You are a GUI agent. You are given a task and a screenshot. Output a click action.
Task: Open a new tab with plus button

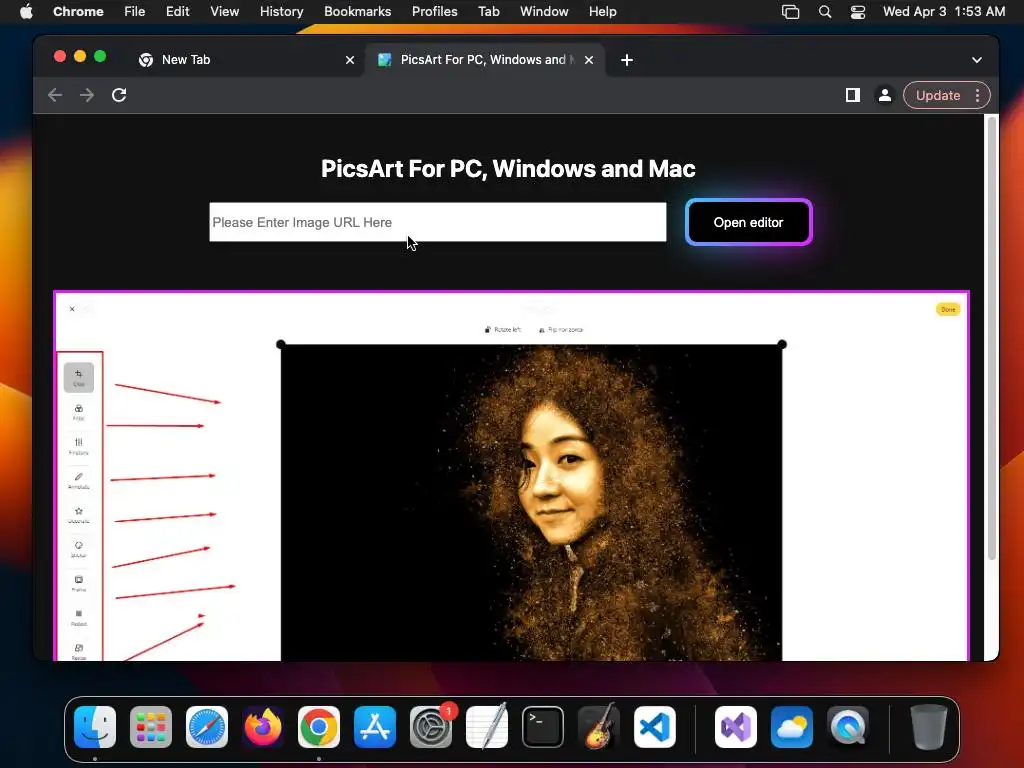tap(627, 60)
